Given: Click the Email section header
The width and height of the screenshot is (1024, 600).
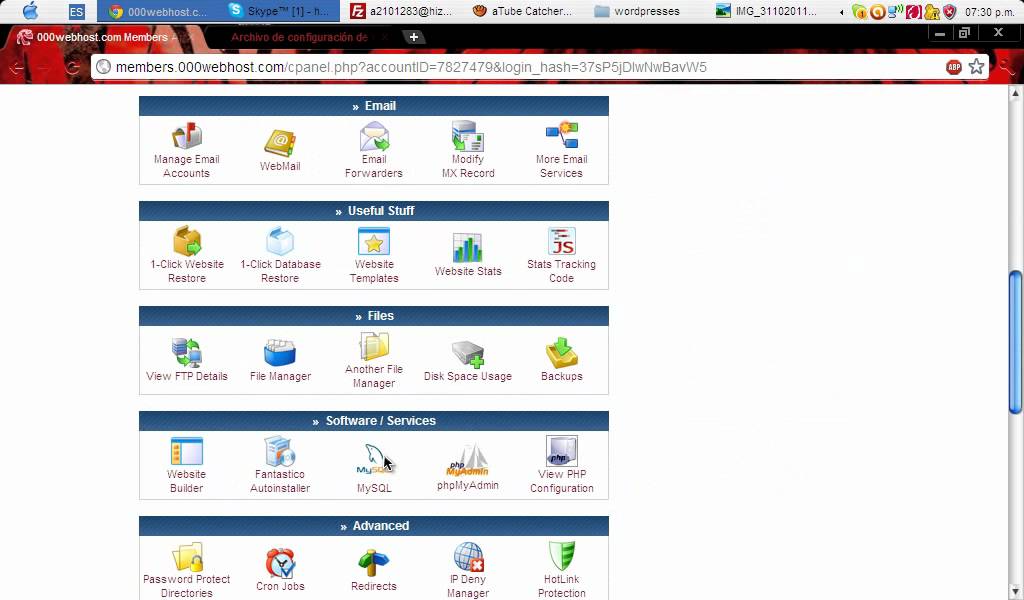Looking at the screenshot, I should [374, 106].
